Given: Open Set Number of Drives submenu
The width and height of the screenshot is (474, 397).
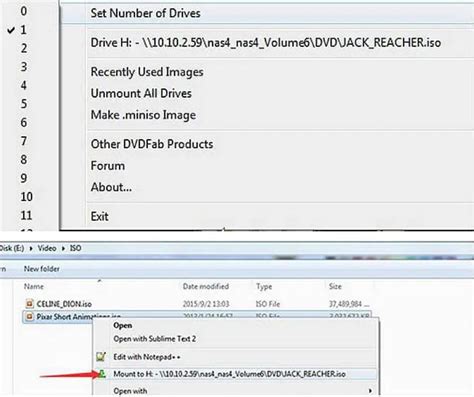Looking at the screenshot, I should (x=267, y=13).
